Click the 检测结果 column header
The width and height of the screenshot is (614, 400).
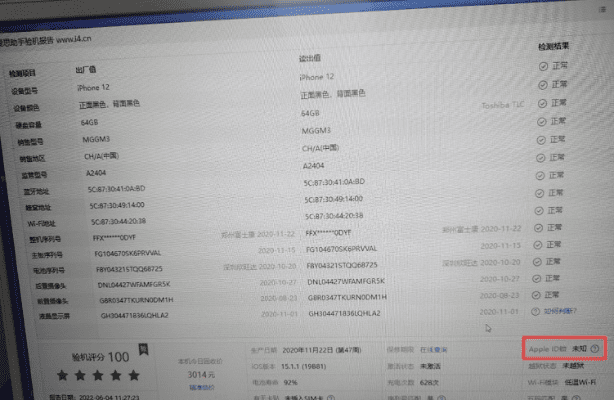click(x=553, y=47)
